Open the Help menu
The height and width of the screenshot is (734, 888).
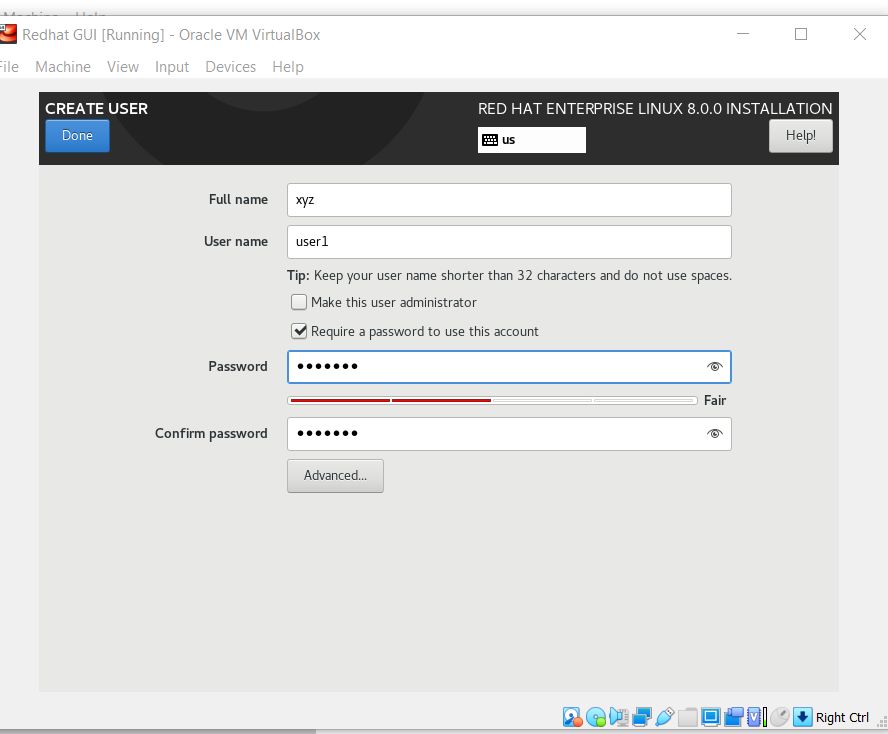click(x=288, y=67)
